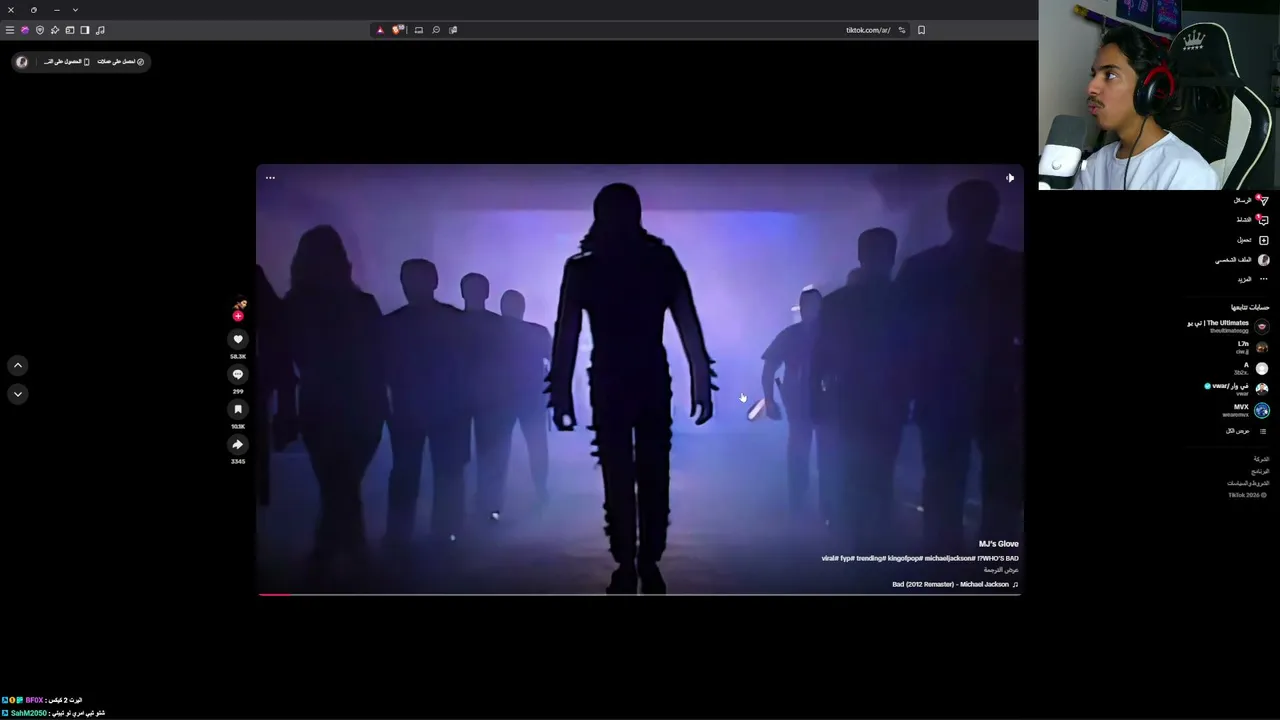This screenshot has width=1280, height=720.
Task: Click the Brave shields lion icon in the address bar
Action: tap(397, 30)
